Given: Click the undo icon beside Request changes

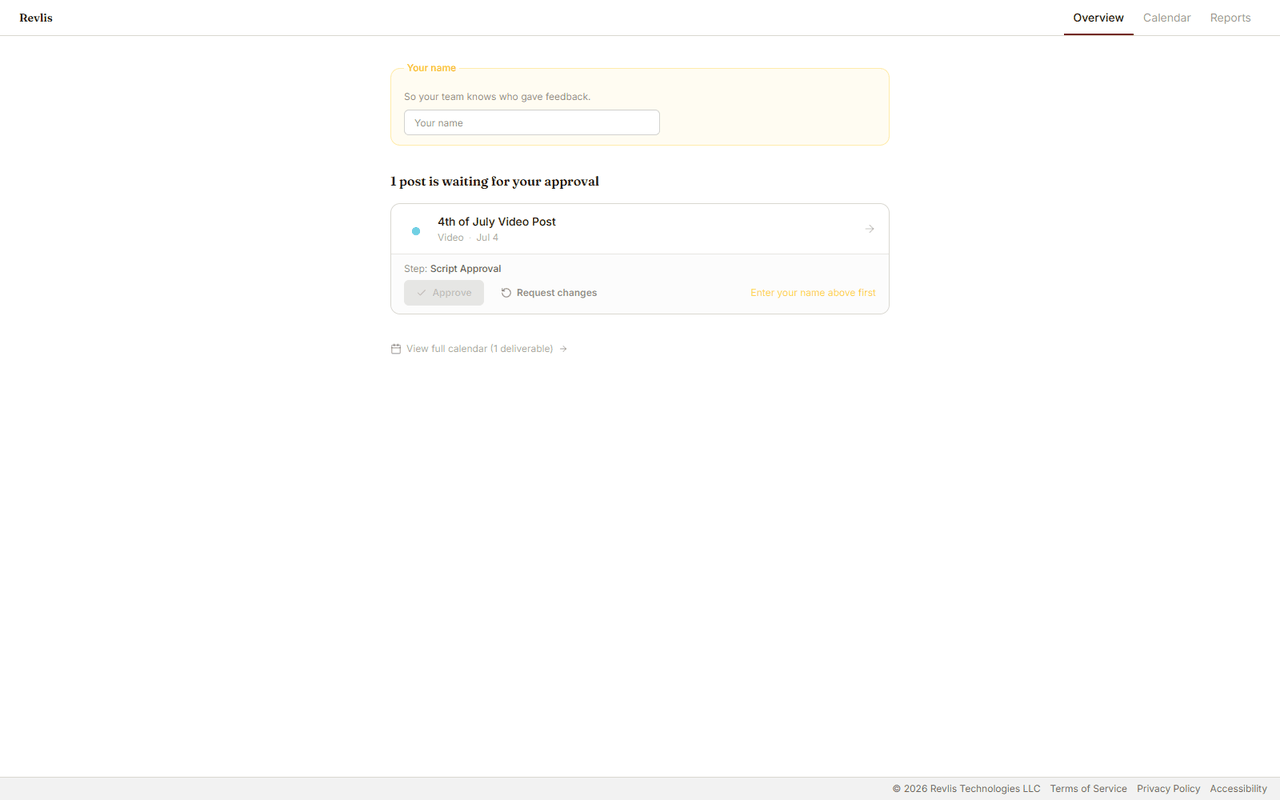Looking at the screenshot, I should tap(506, 293).
